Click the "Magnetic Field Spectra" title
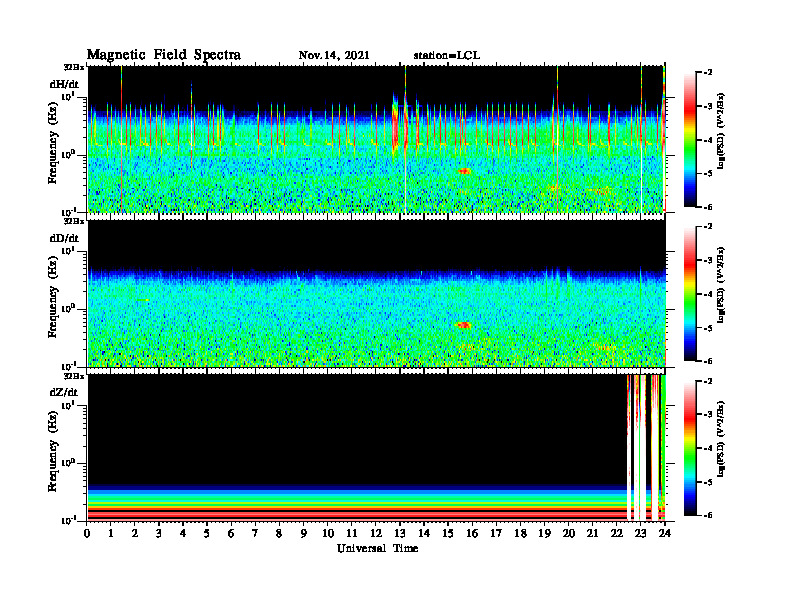Screen dimensions: 792x612 164,55
